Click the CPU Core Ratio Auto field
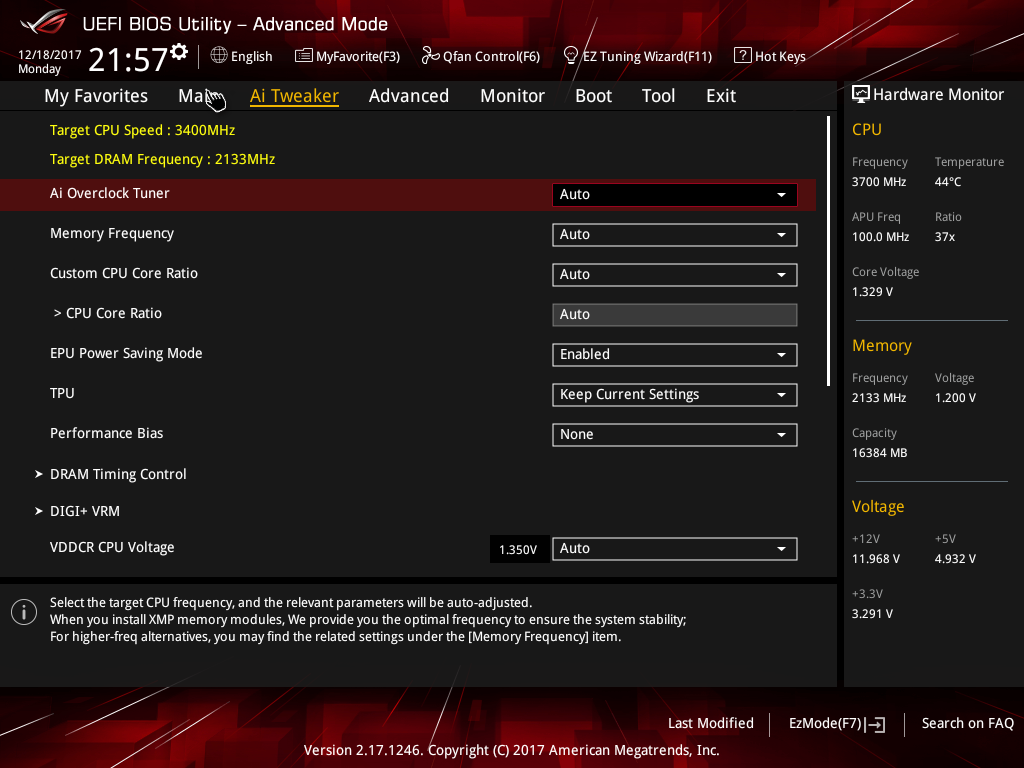This screenshot has width=1024, height=768. [675, 315]
